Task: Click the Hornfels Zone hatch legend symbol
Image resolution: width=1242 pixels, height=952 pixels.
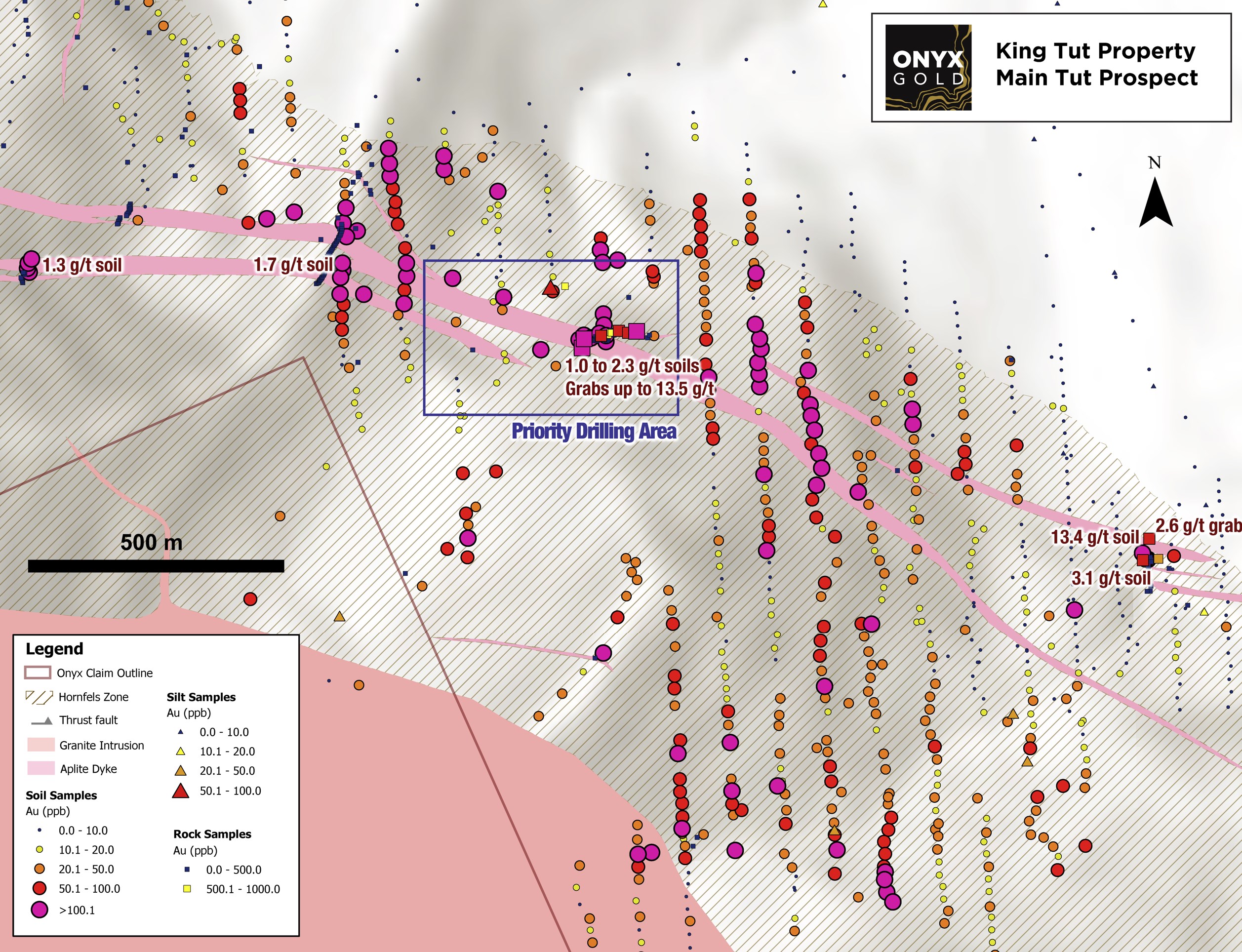Action: [39, 697]
